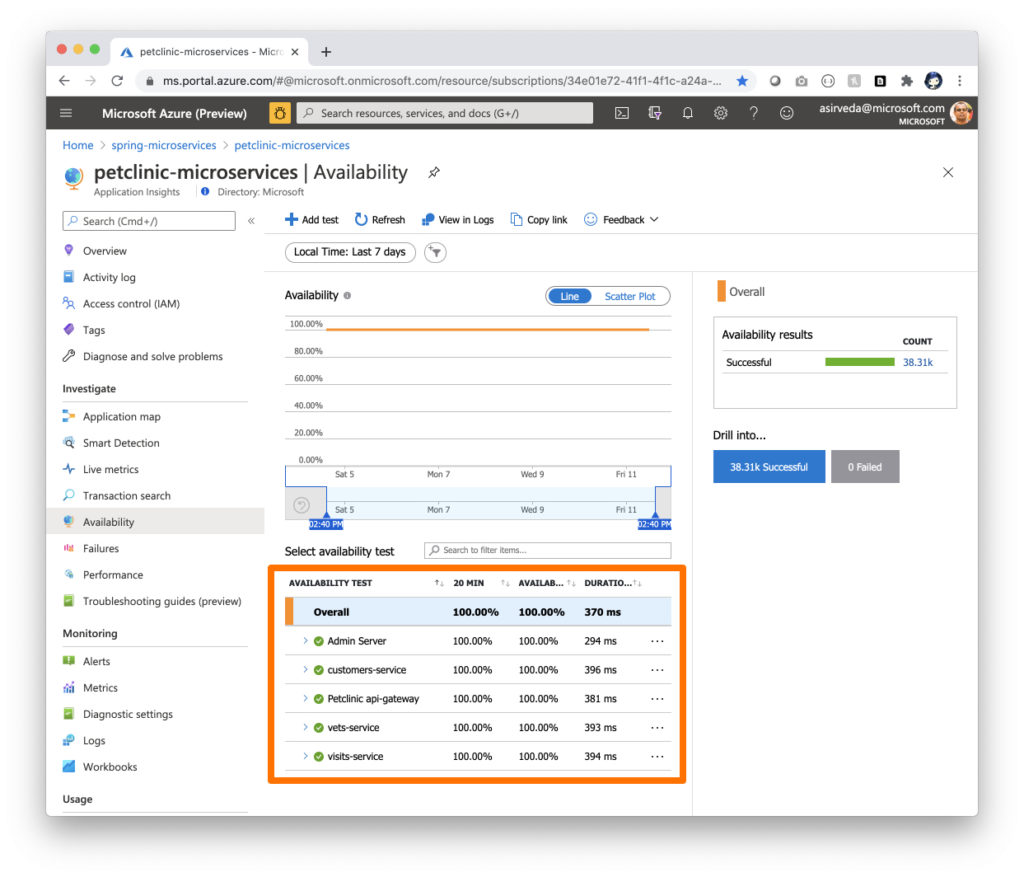Image resolution: width=1024 pixels, height=877 pixels.
Task: Expand the Admin Server test details
Action: tap(308, 640)
